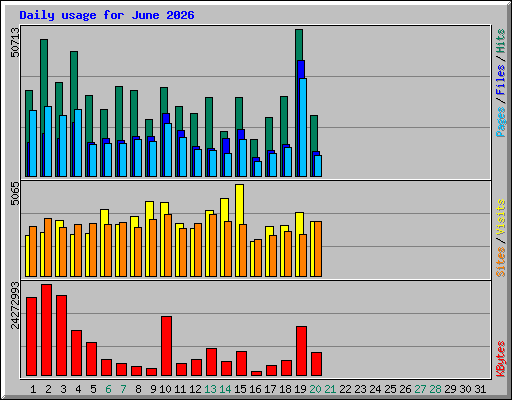Click the yellow 'Visits' legend label
This screenshot has height=400, width=512.
tap(501, 218)
